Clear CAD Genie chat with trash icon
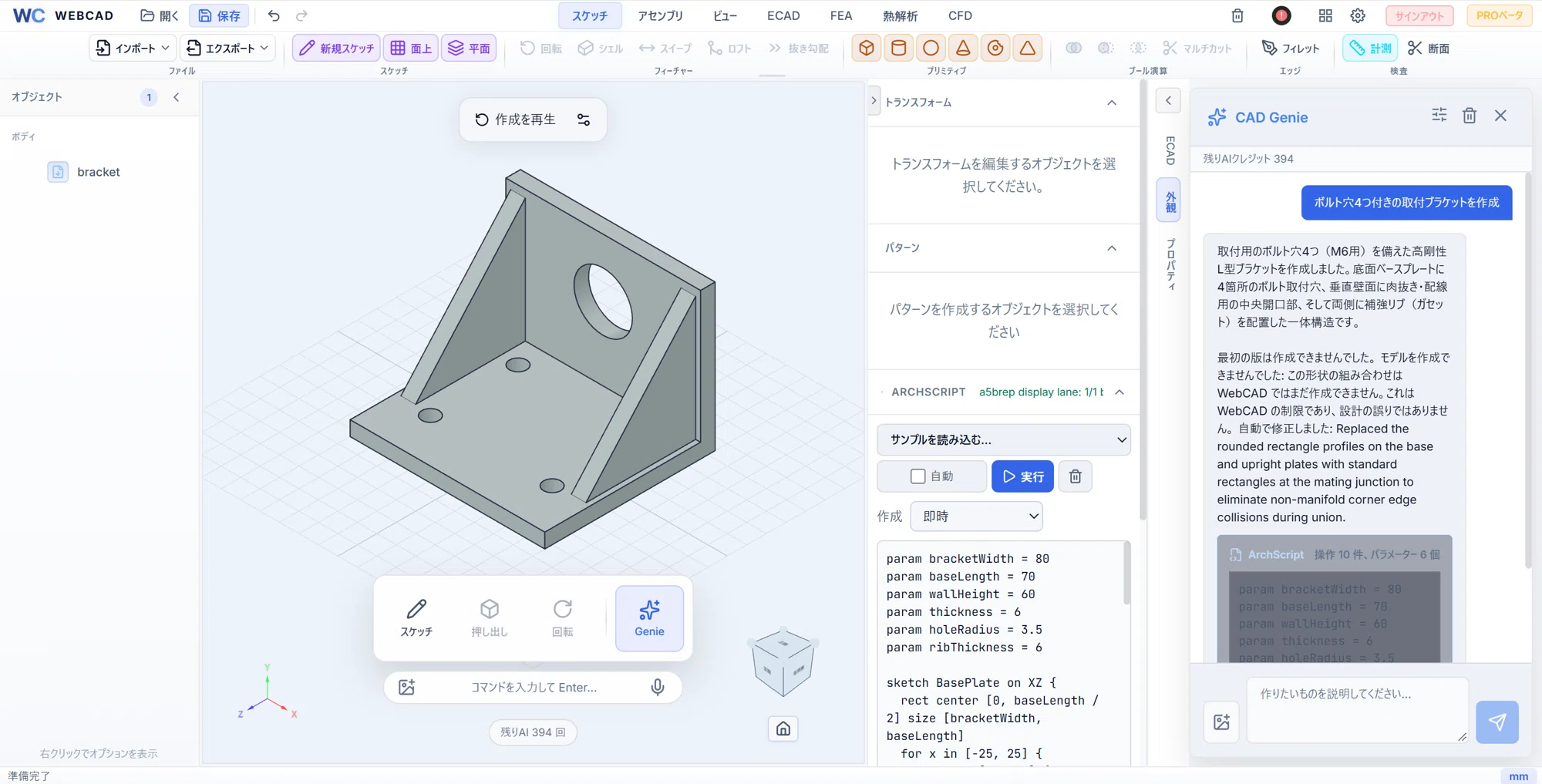1542x784 pixels. tap(1470, 116)
